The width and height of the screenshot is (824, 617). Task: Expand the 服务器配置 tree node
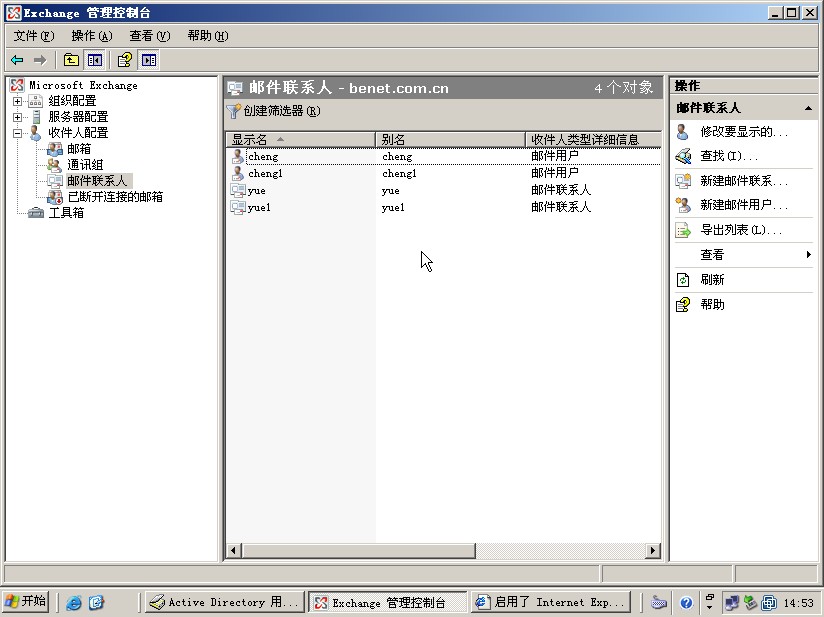[x=17, y=117]
